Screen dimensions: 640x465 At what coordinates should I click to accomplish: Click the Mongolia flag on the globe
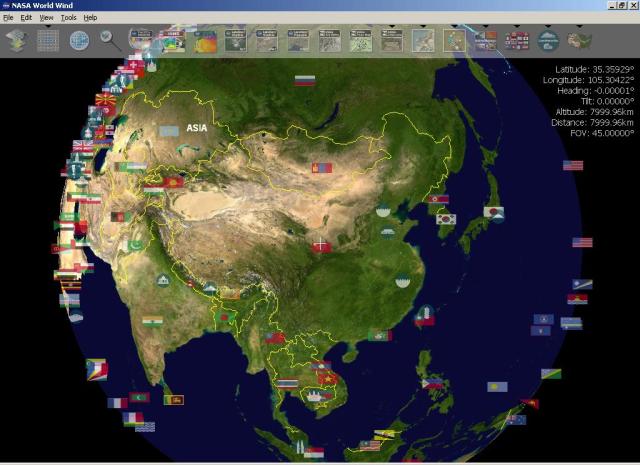click(322, 167)
